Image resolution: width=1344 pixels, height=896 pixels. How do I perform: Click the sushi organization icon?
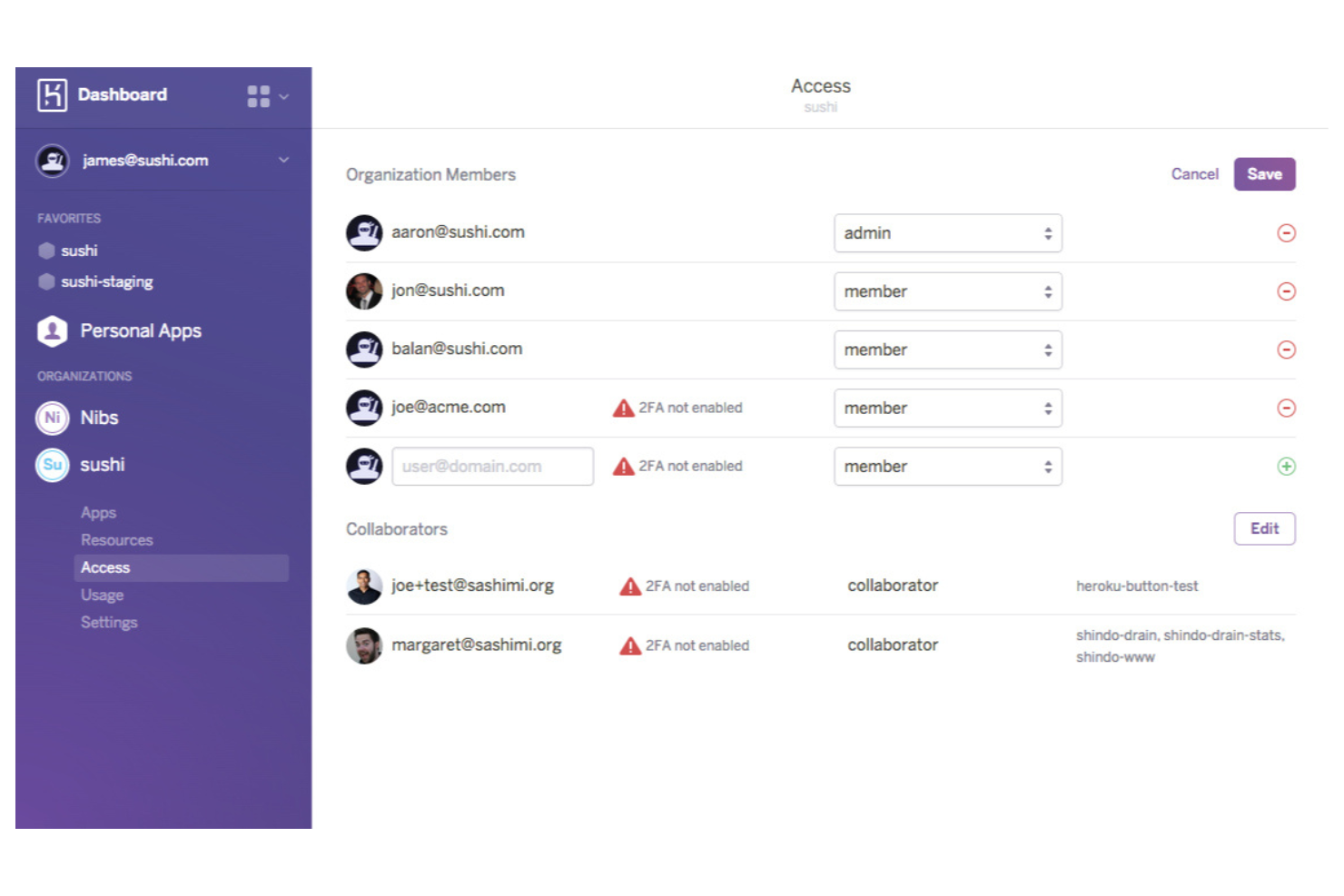[x=52, y=465]
